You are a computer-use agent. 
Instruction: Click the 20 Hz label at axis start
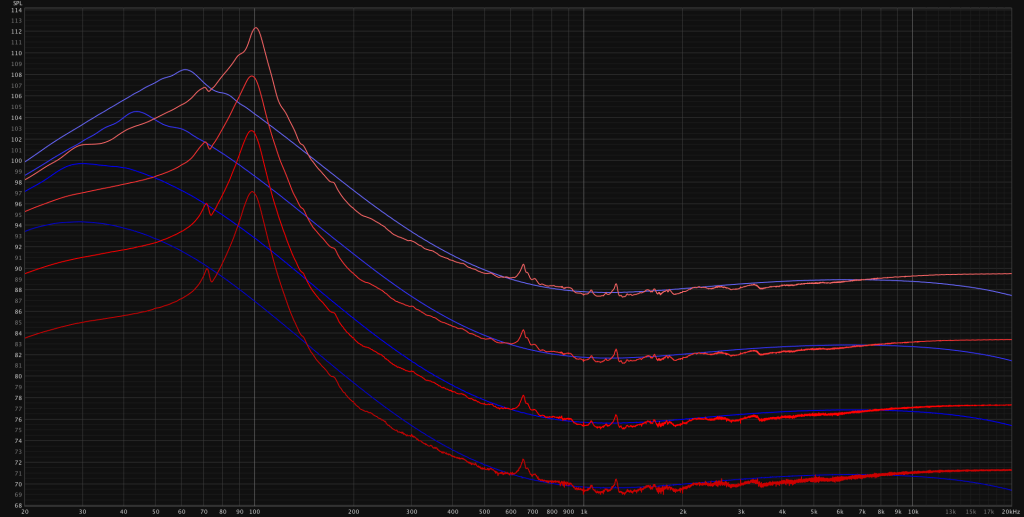pos(25,511)
